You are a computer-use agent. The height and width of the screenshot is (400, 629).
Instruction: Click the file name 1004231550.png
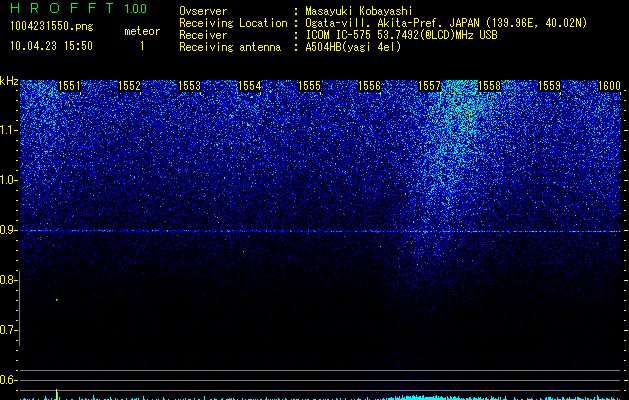click(52, 26)
